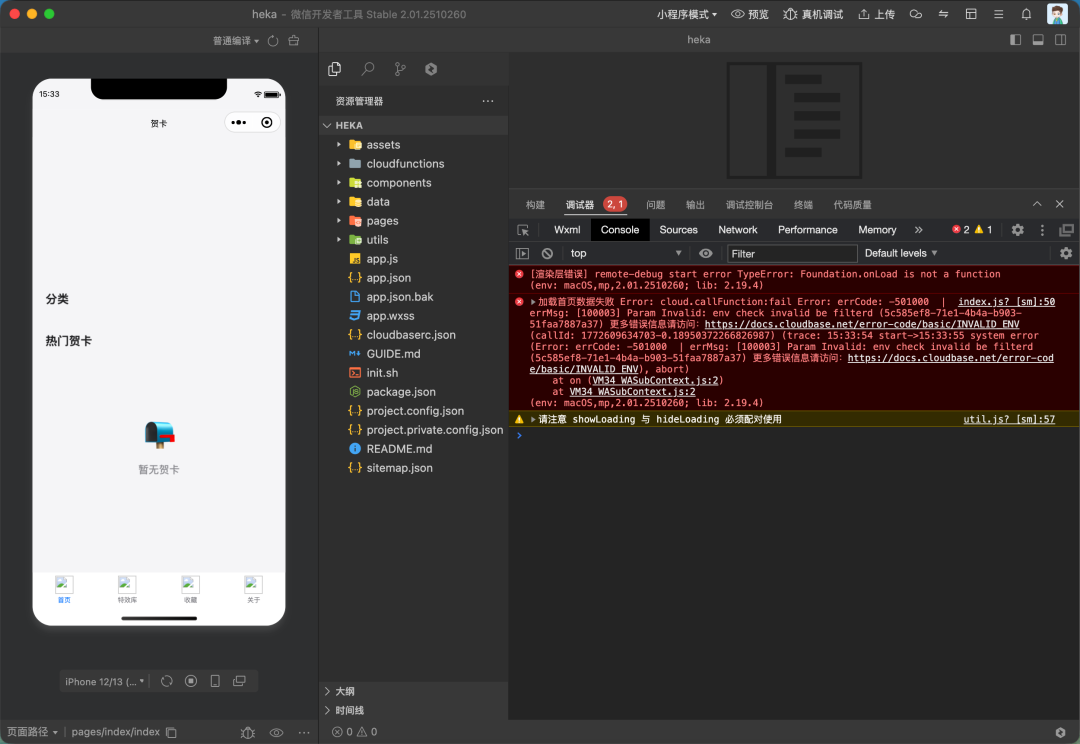Switch to the Wxml tab
The image size is (1080, 744).
pyautogui.click(x=567, y=230)
